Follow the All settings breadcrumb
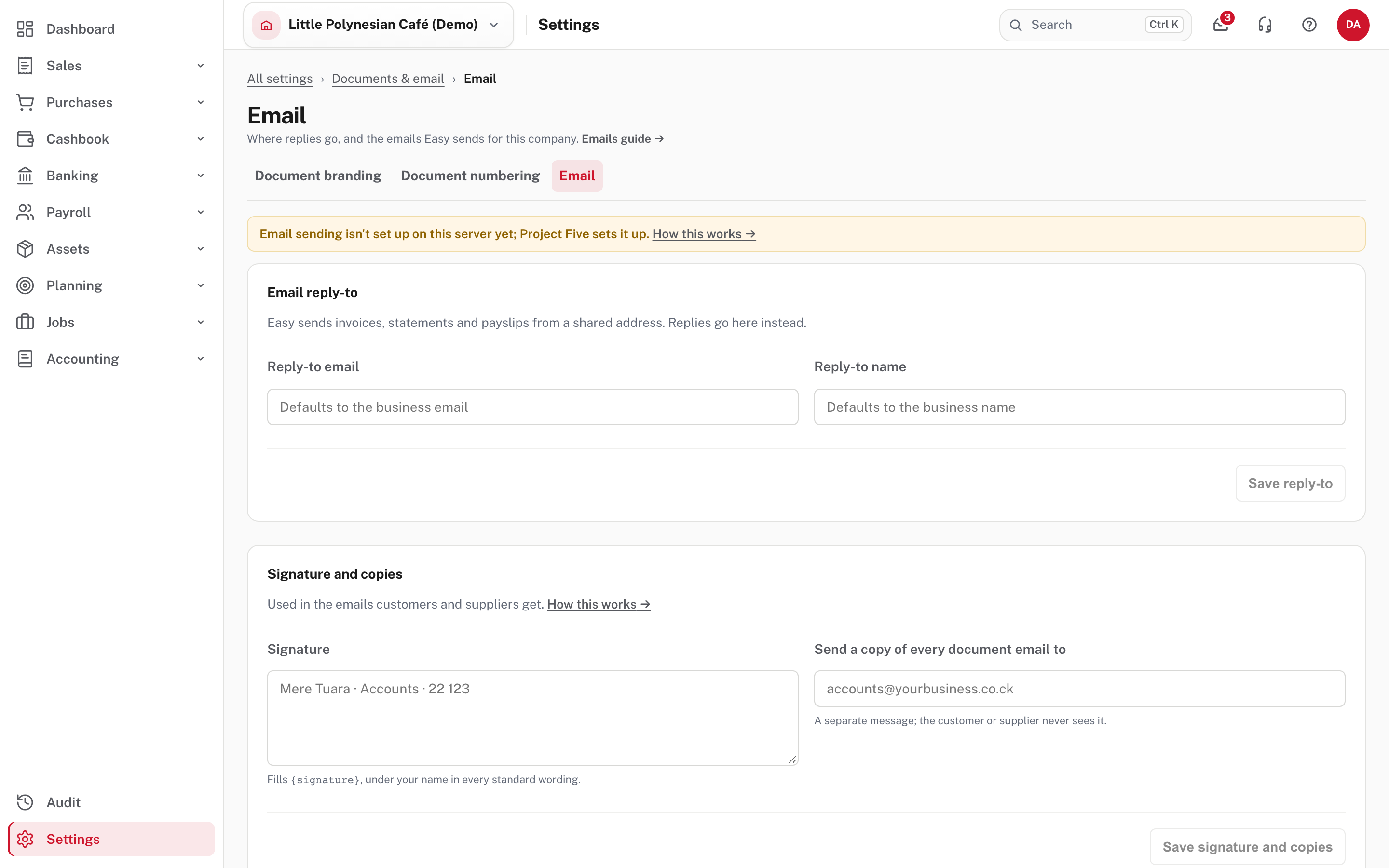The height and width of the screenshot is (868, 1389). (280, 79)
